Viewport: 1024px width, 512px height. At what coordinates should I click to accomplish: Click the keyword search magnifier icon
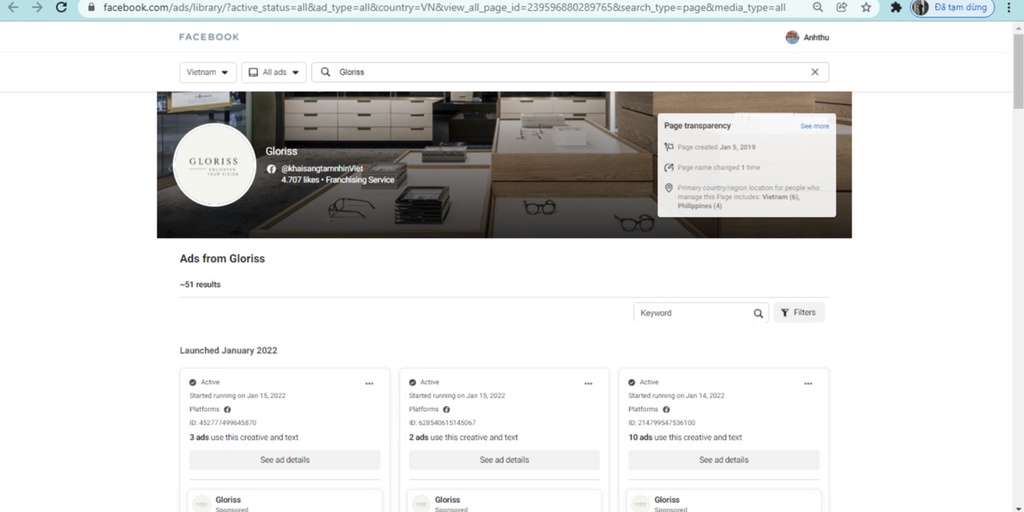(758, 313)
